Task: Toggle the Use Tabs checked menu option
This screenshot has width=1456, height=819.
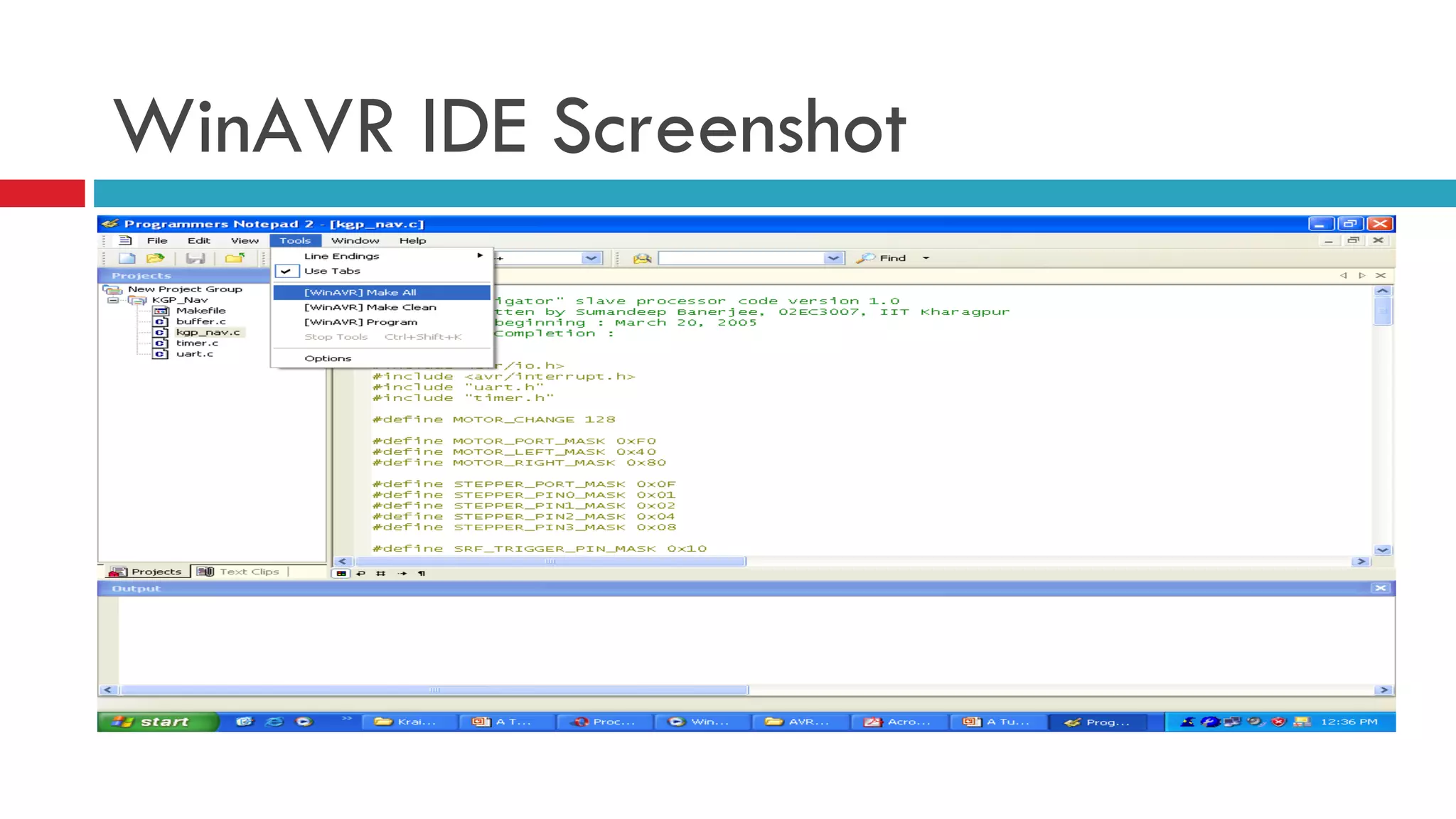Action: [332, 271]
